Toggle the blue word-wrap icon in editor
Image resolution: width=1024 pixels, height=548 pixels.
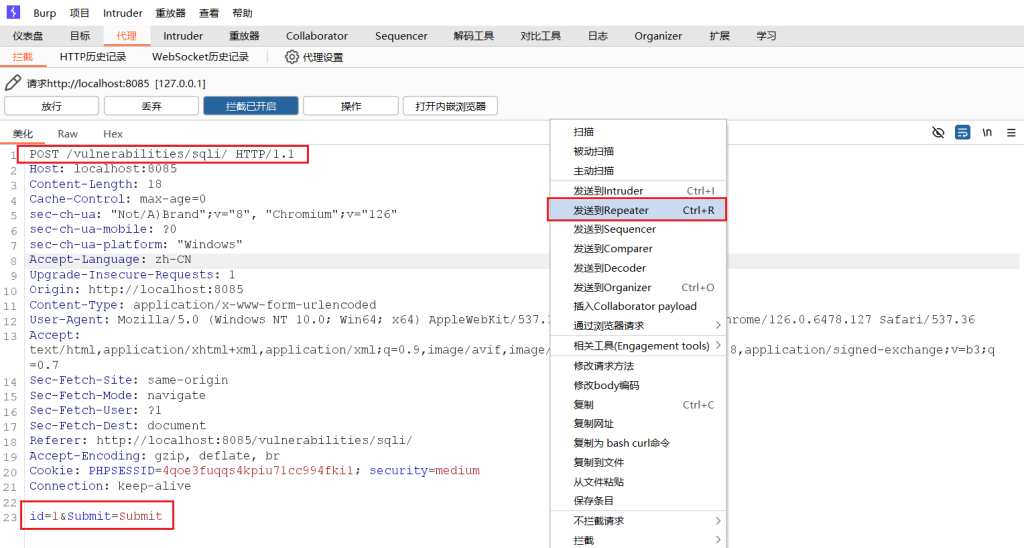click(x=962, y=133)
